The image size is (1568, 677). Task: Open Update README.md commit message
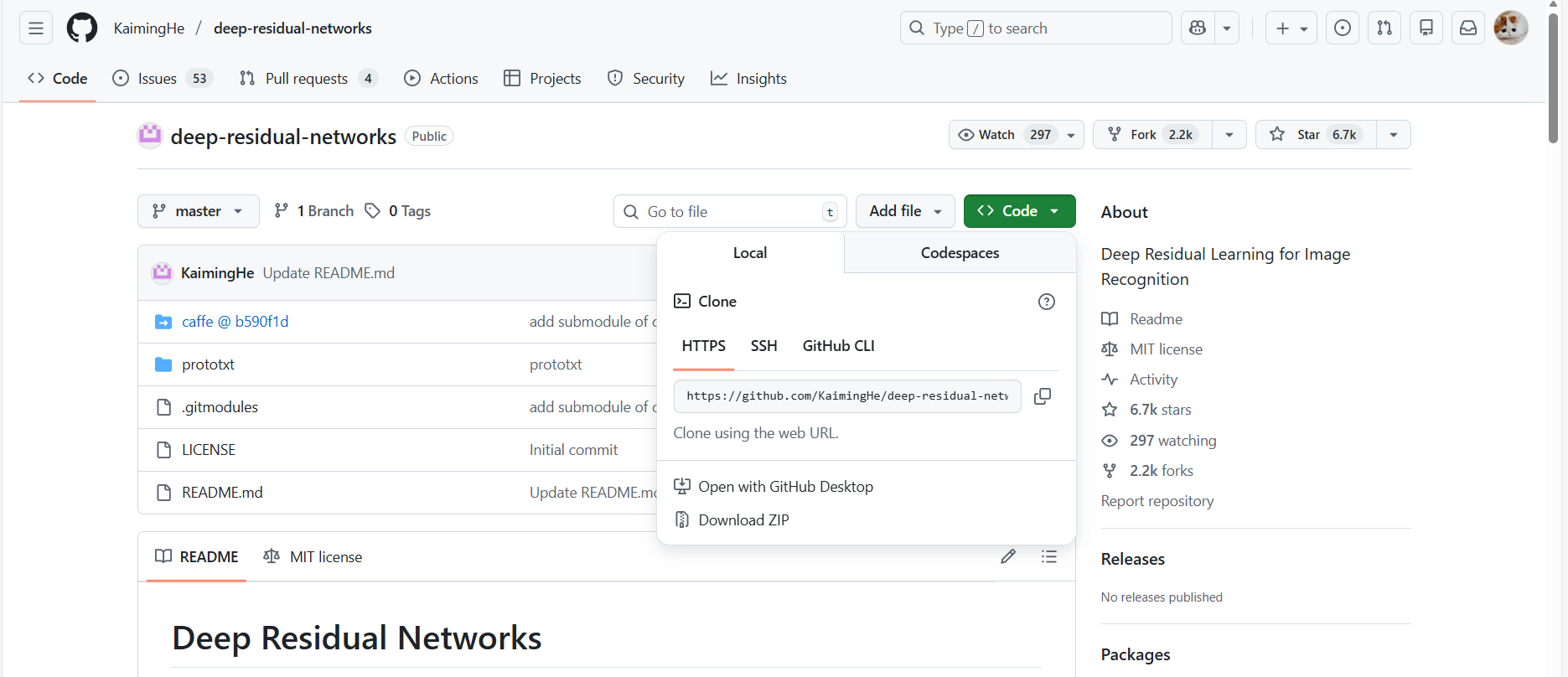tap(329, 273)
